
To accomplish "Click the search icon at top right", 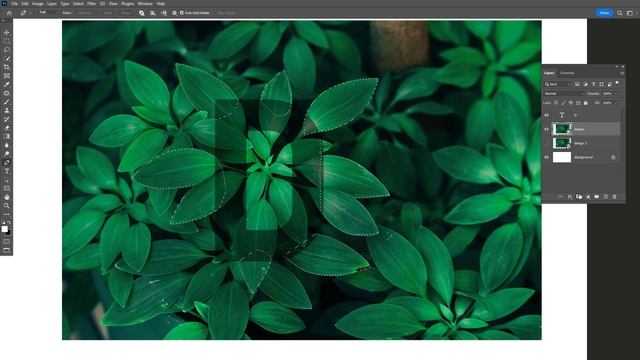I will coord(620,13).
